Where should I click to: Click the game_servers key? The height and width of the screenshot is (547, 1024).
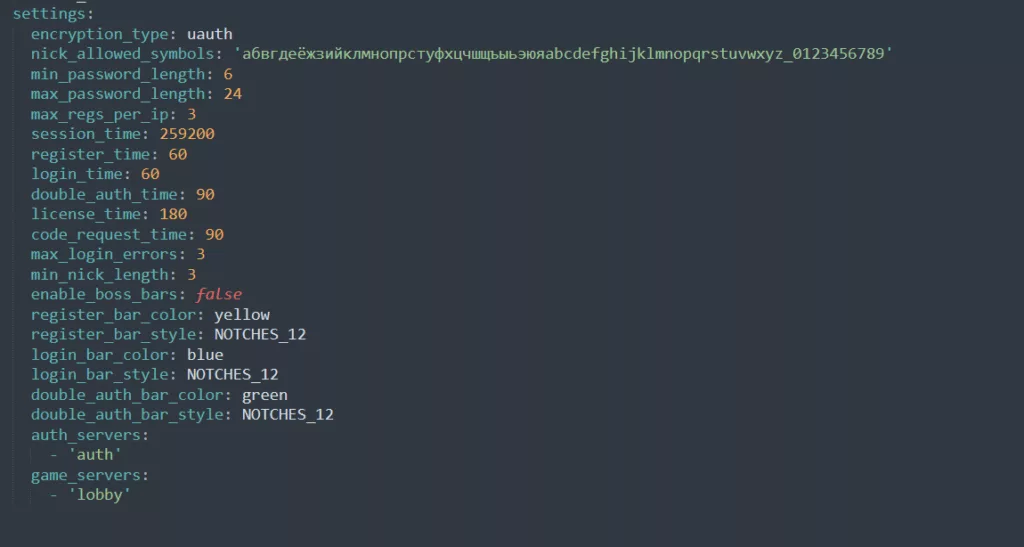click(x=86, y=475)
